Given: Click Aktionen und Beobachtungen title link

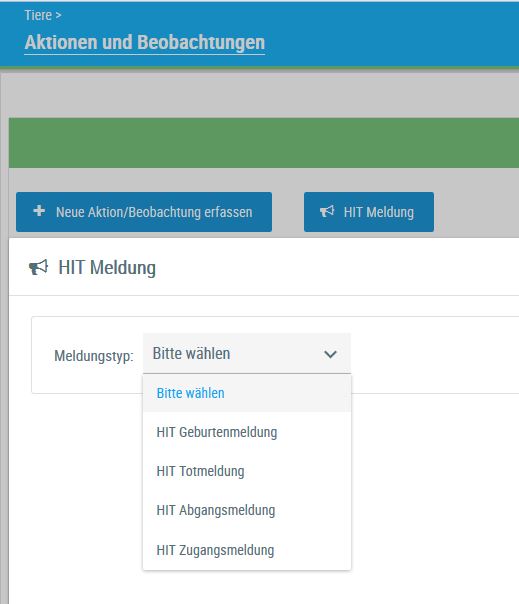Looking at the screenshot, I should click(x=144, y=42).
